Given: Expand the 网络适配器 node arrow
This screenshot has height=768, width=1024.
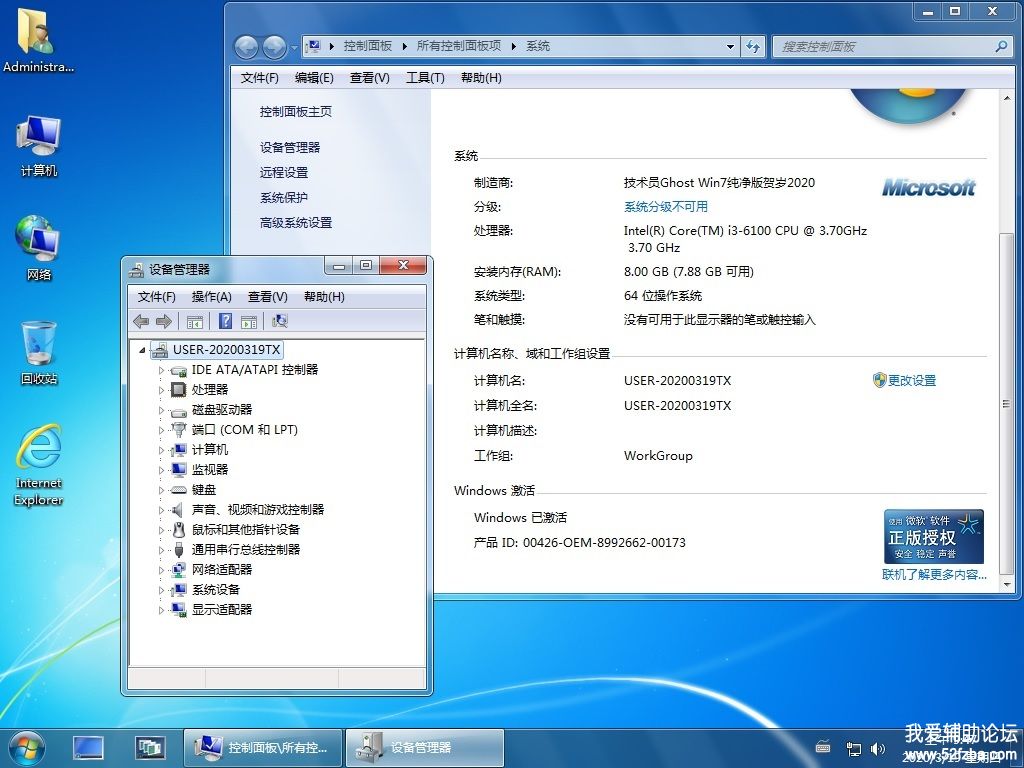Looking at the screenshot, I should click(161, 570).
